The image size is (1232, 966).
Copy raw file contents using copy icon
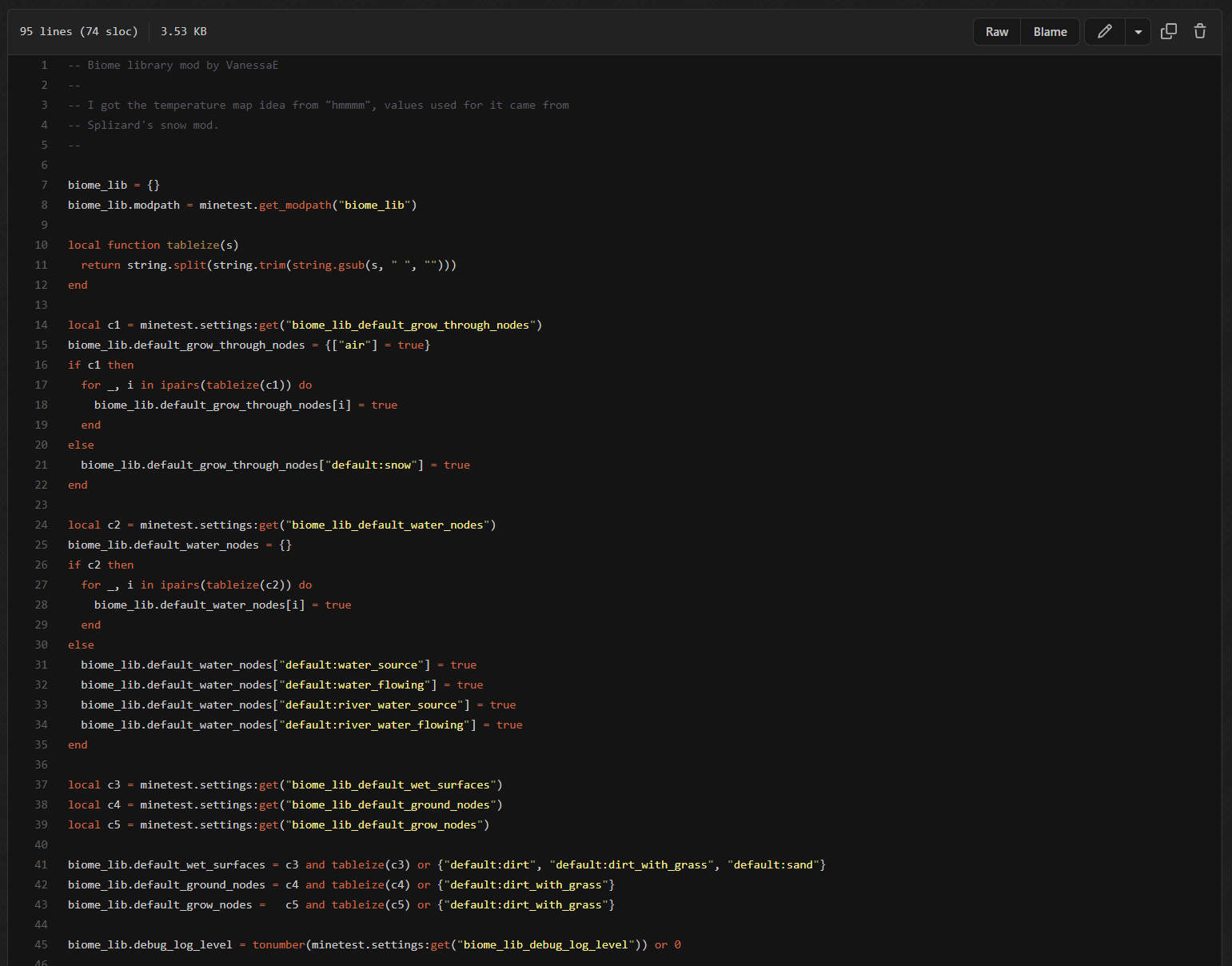(1168, 32)
